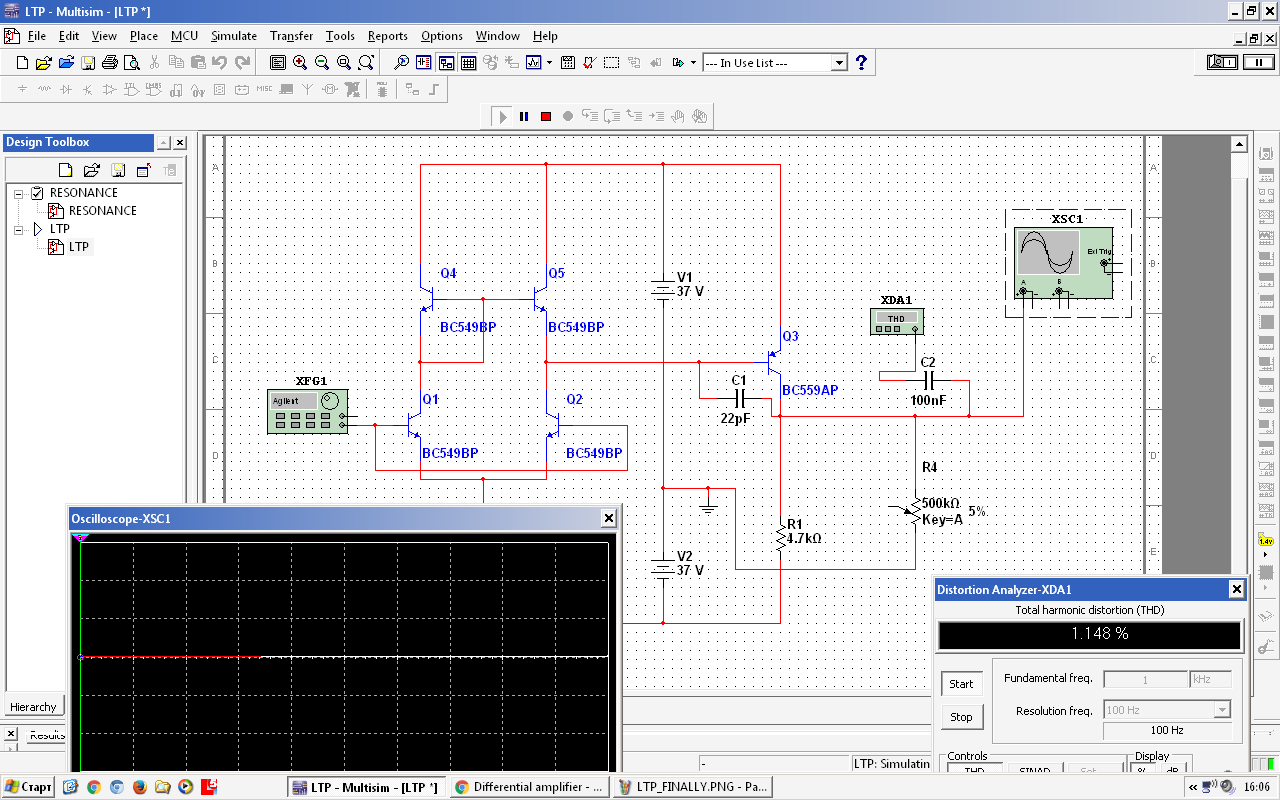Stop the simulation with red square
This screenshot has height=800, width=1280.
(546, 116)
